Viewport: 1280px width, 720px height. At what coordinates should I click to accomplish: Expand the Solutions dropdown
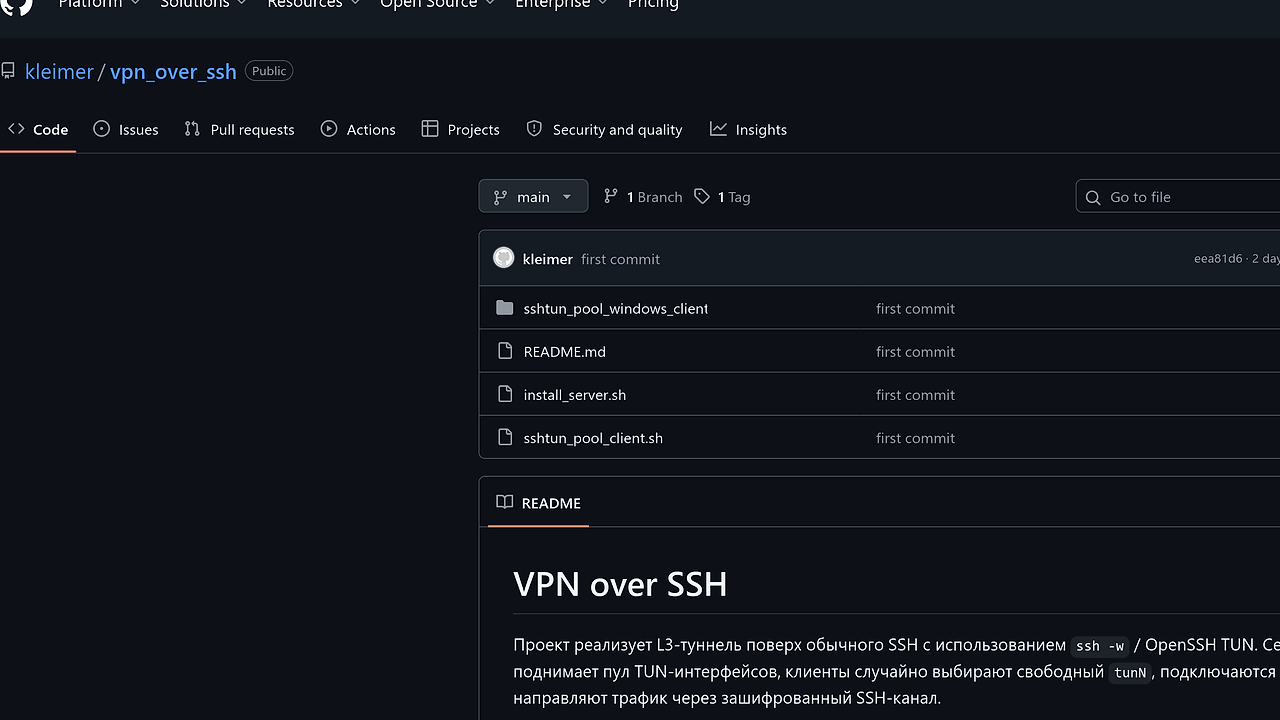point(204,5)
